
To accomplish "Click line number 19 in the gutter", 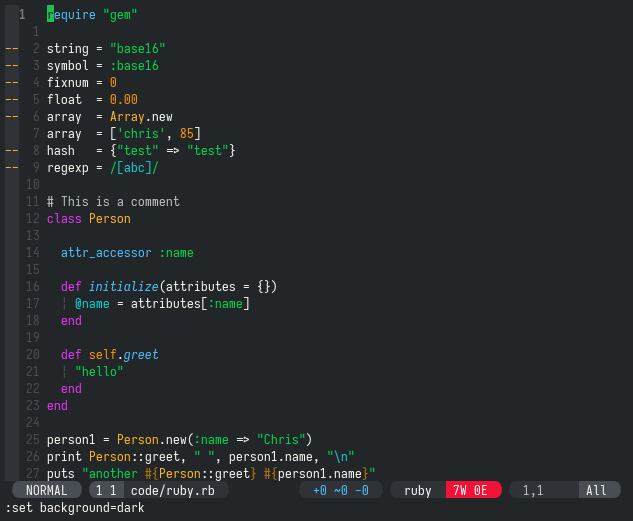I will (33, 338).
